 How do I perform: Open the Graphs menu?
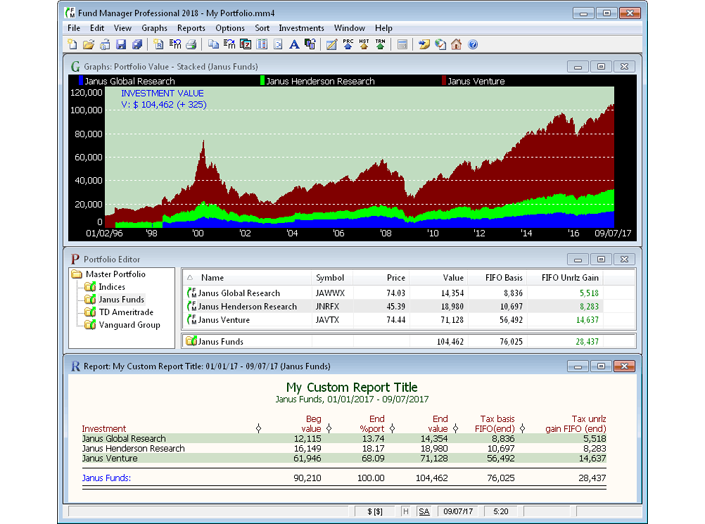(154, 28)
